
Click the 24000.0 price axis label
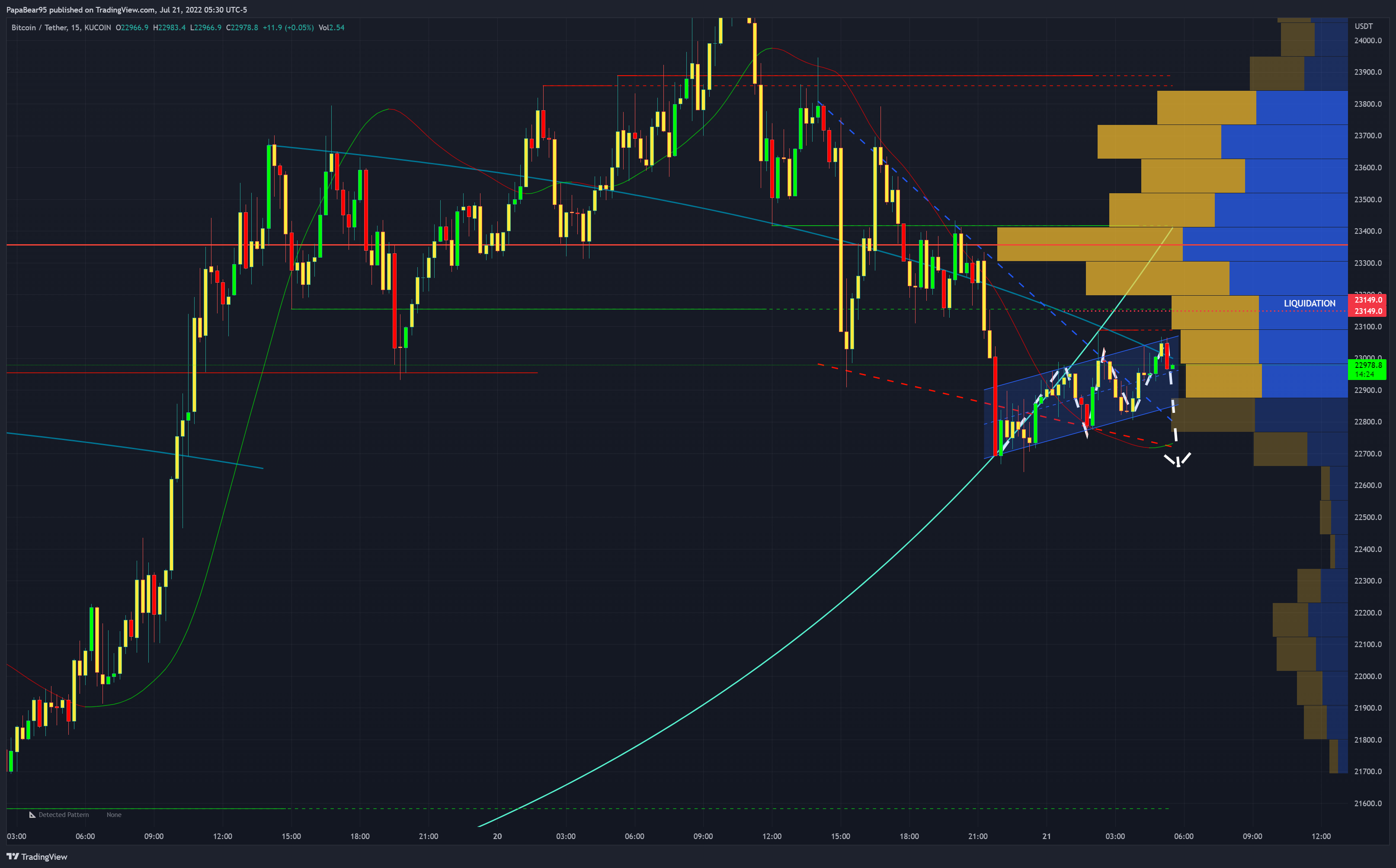(1368, 40)
